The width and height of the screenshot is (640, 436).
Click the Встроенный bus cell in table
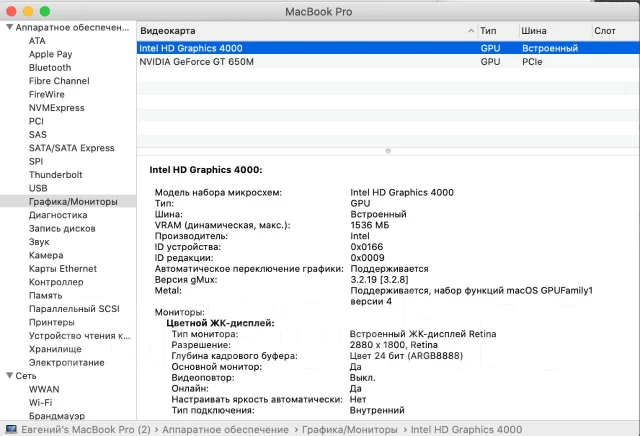click(550, 48)
